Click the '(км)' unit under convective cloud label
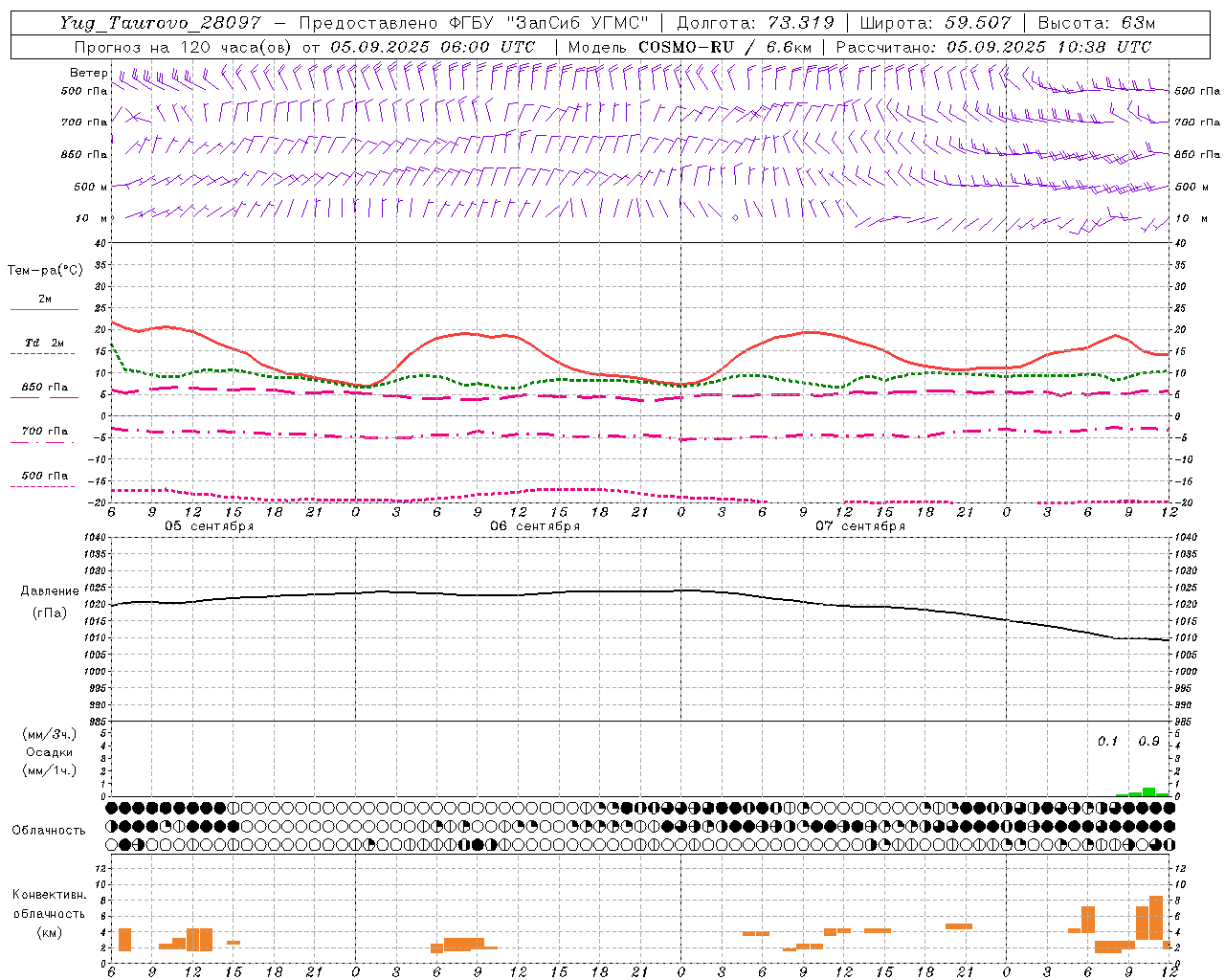Viewport: 1225px width, 980px height. click(50, 933)
